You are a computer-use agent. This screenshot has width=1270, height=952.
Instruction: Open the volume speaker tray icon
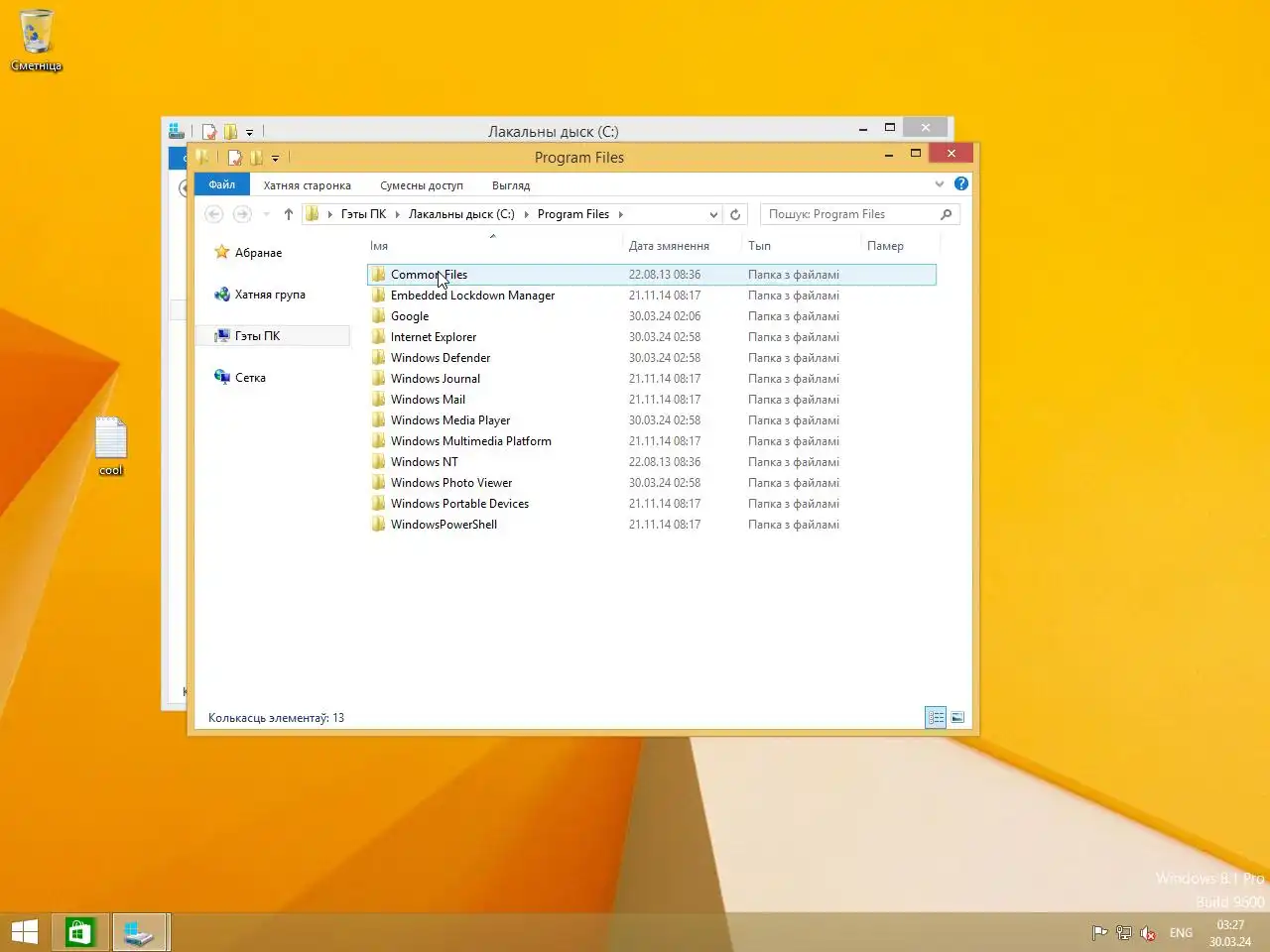click(x=1148, y=932)
